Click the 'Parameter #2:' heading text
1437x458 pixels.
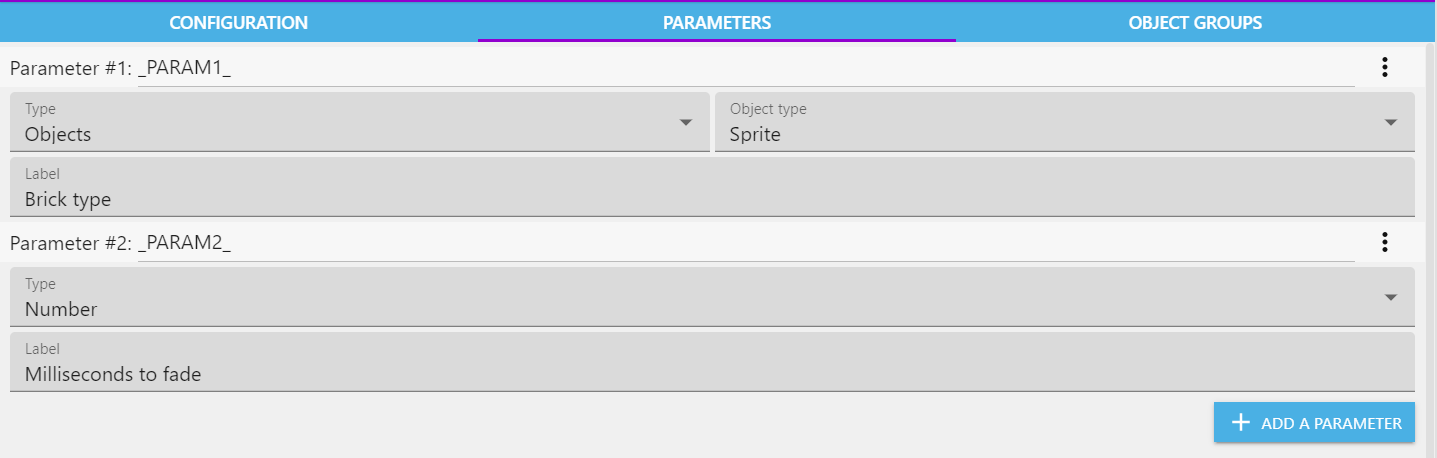point(71,243)
